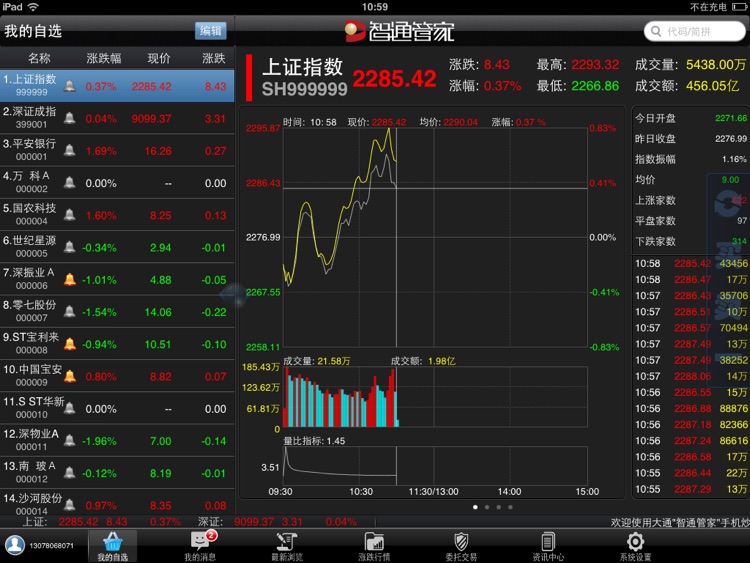Click the 10:59 clock in status bar
The image size is (750, 563).
[375, 7]
